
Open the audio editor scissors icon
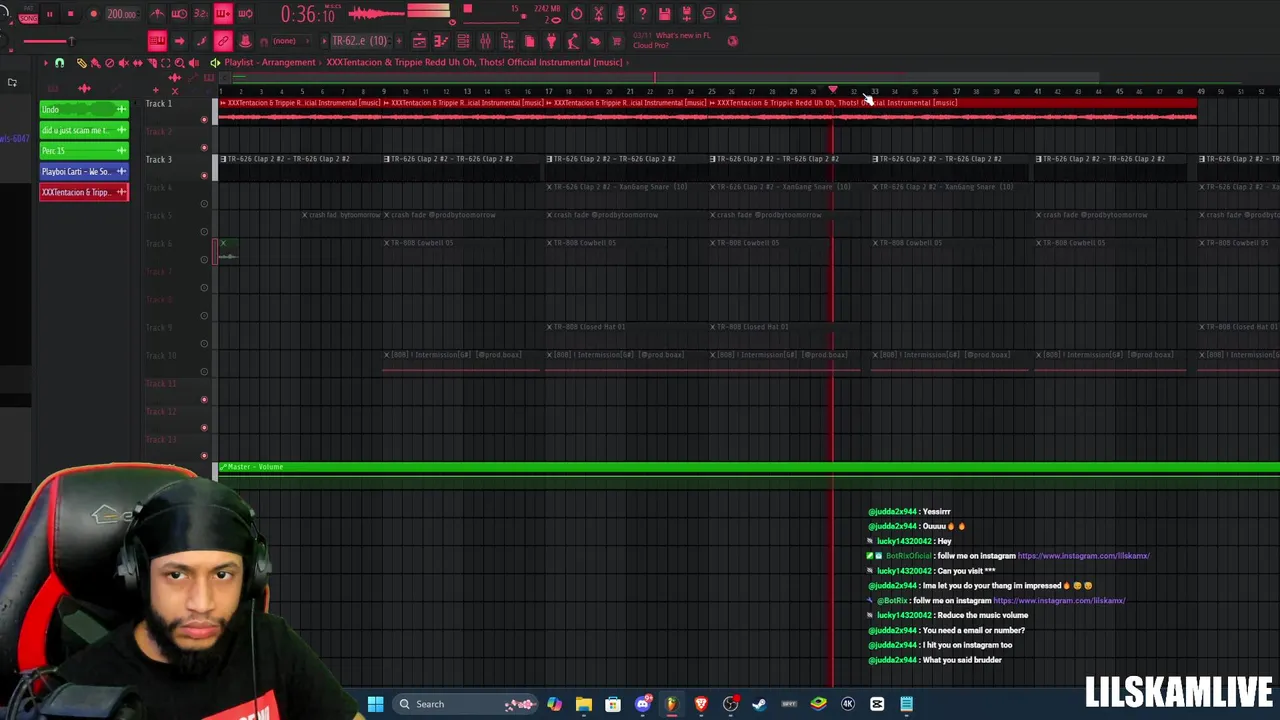tap(599, 14)
